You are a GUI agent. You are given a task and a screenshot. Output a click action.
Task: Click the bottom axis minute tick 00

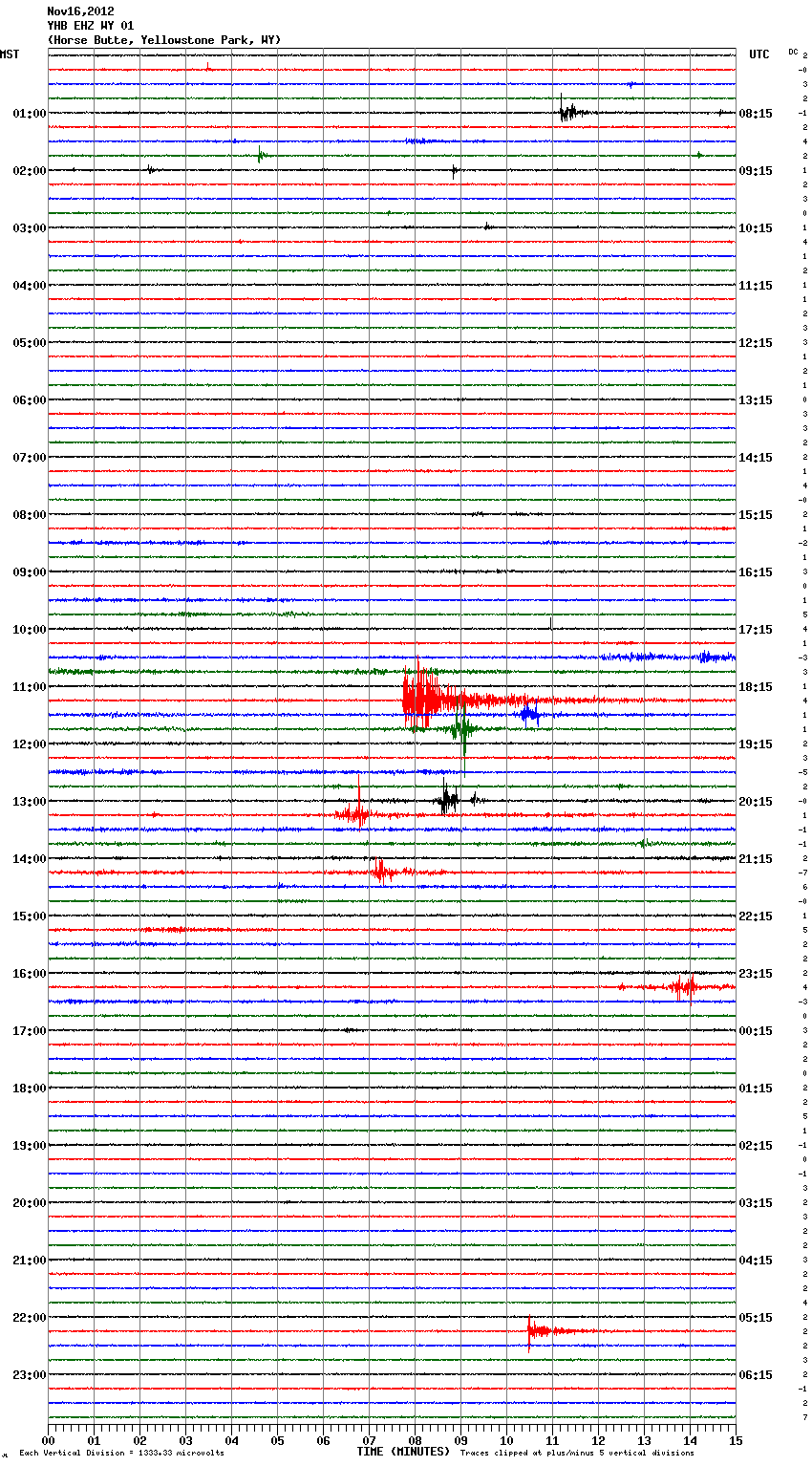click(48, 1441)
